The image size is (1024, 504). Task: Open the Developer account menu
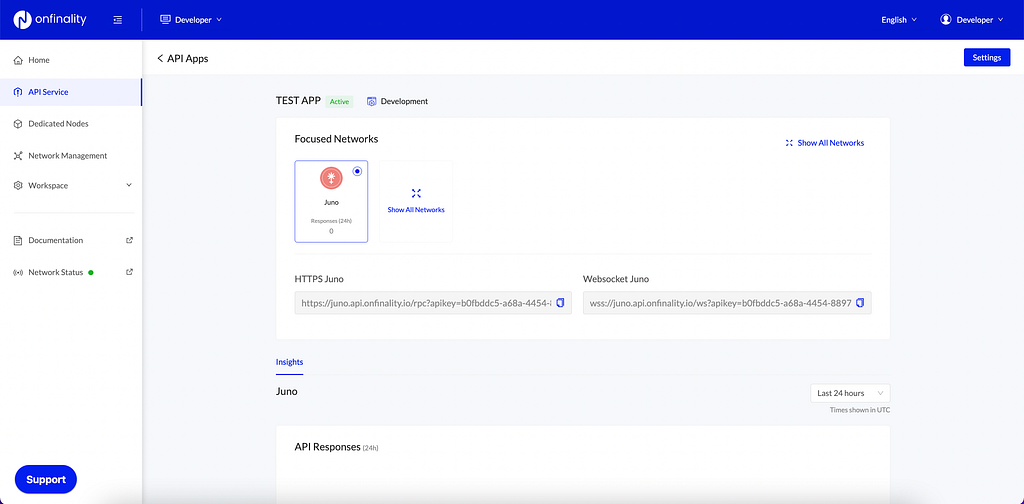point(971,20)
